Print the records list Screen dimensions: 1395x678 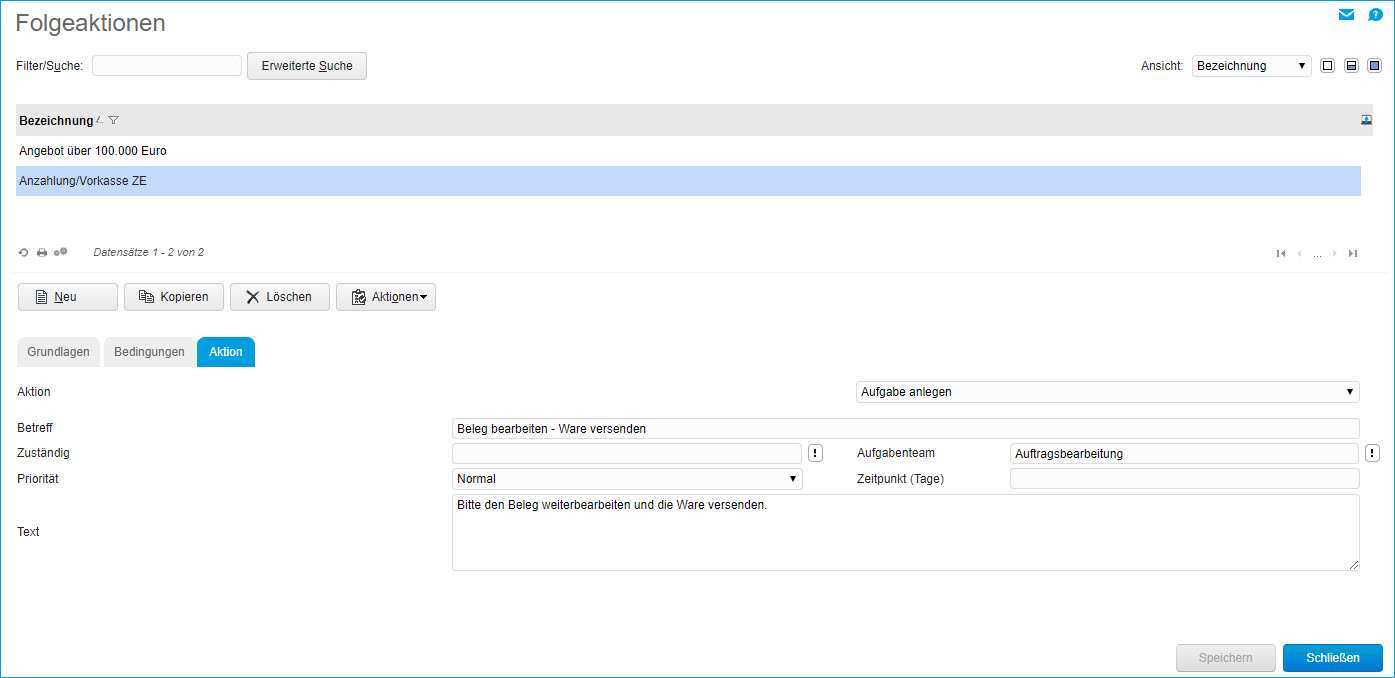[x=42, y=253]
